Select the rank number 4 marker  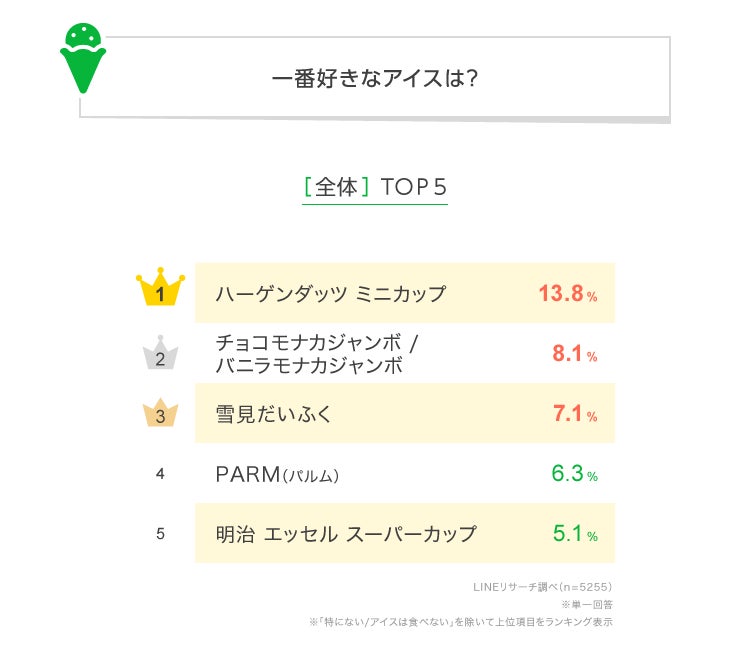[160, 474]
